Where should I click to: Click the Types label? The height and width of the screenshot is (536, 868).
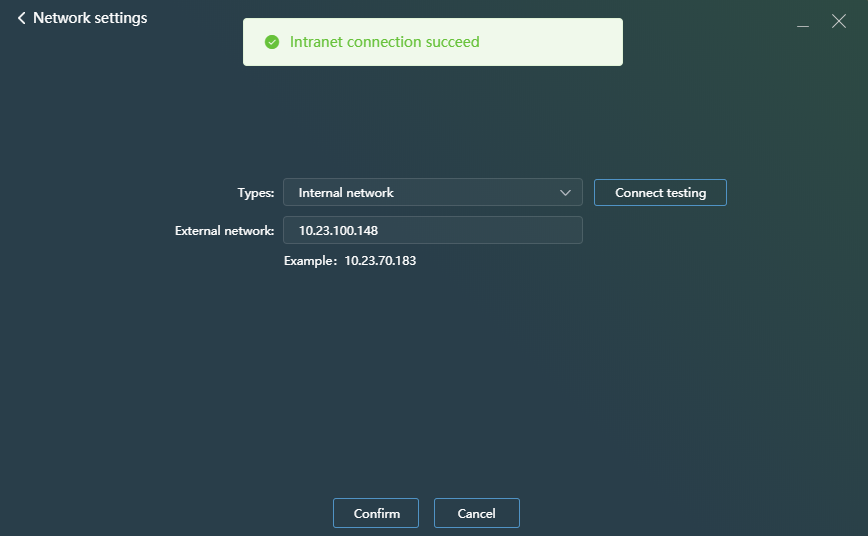[255, 193]
